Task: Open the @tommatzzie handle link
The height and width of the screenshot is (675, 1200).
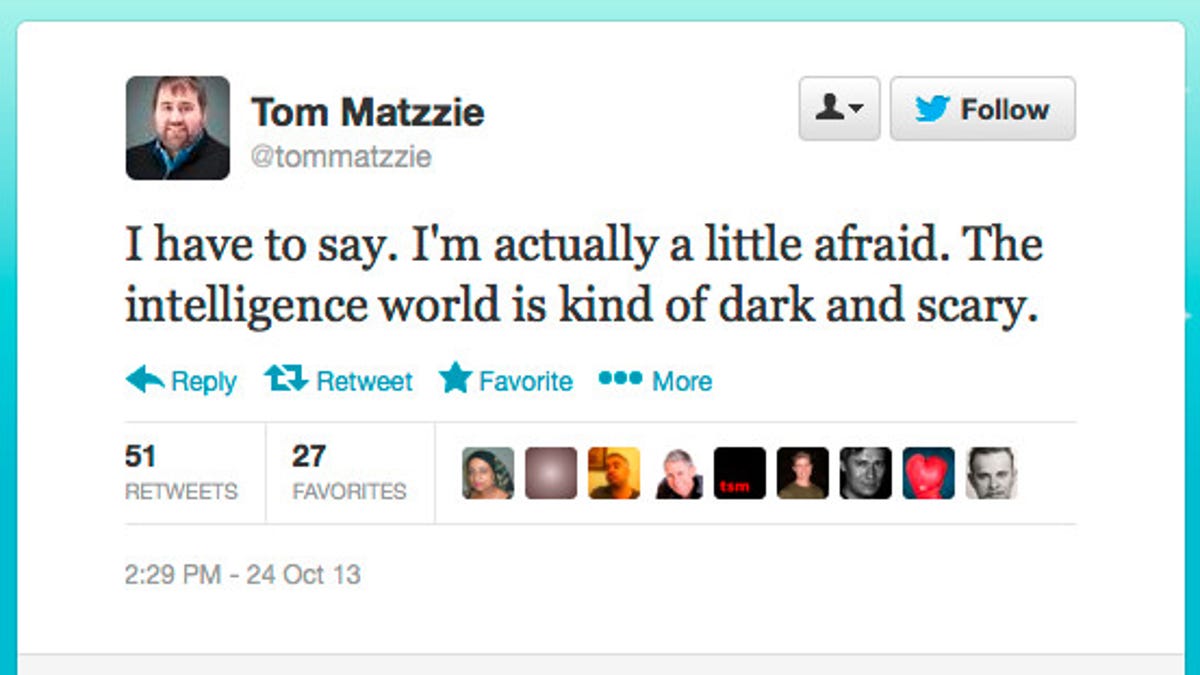Action: [341, 157]
